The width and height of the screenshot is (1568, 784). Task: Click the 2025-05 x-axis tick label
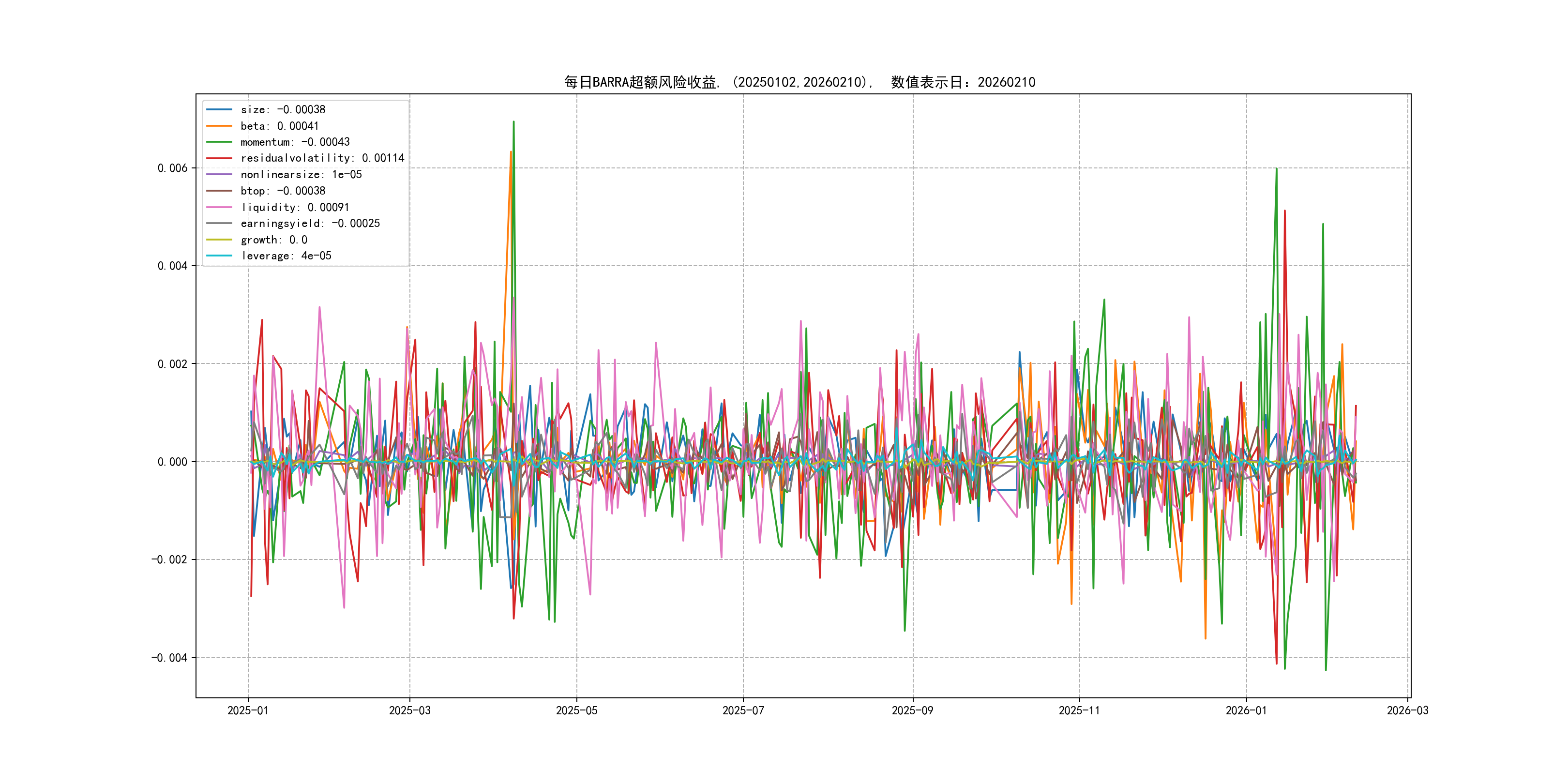click(x=576, y=710)
